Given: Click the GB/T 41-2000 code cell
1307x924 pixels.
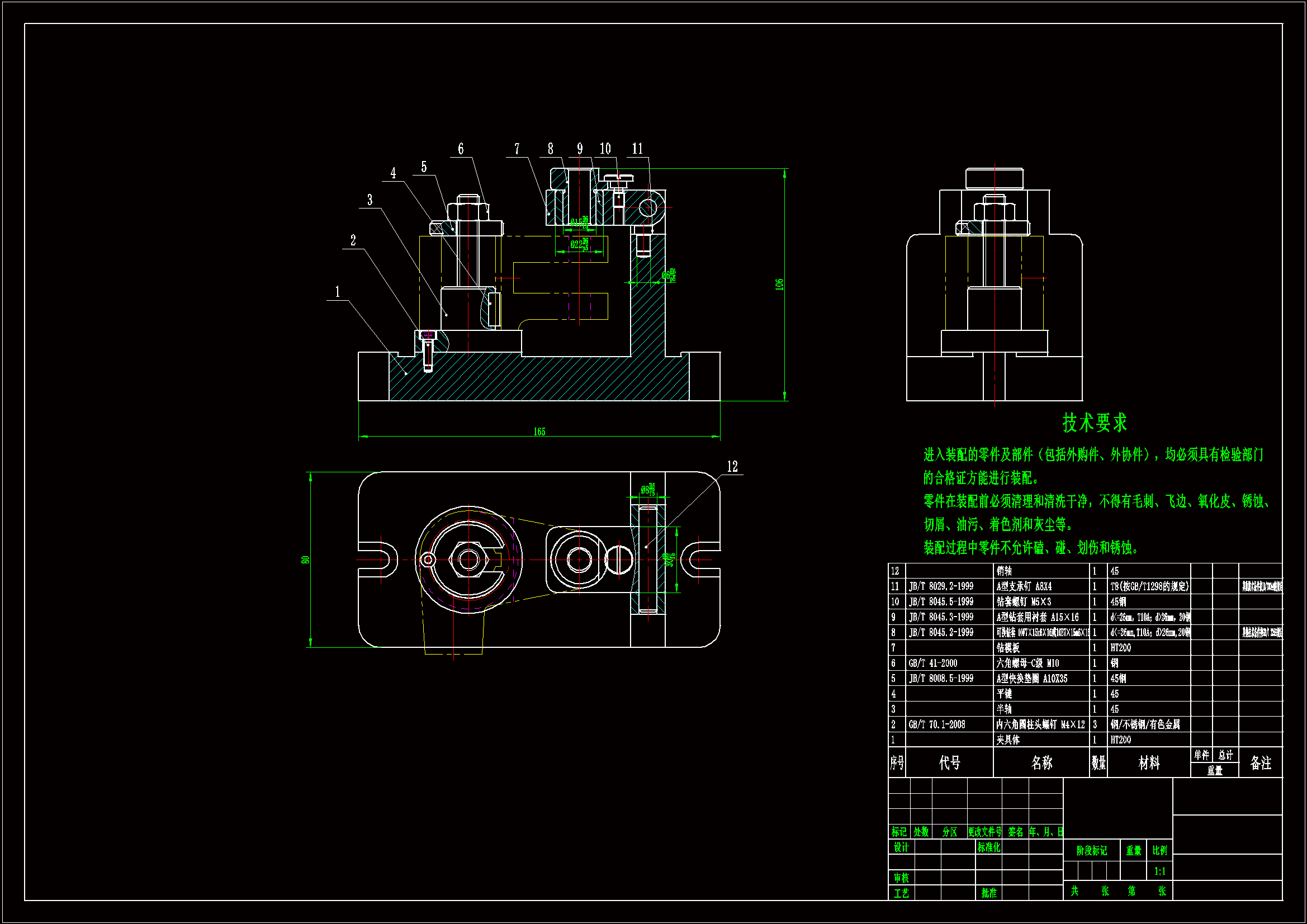Looking at the screenshot, I should click(932, 664).
